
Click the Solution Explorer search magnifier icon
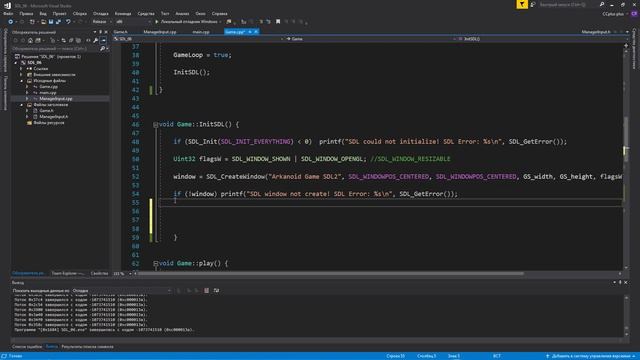[x=102, y=49]
